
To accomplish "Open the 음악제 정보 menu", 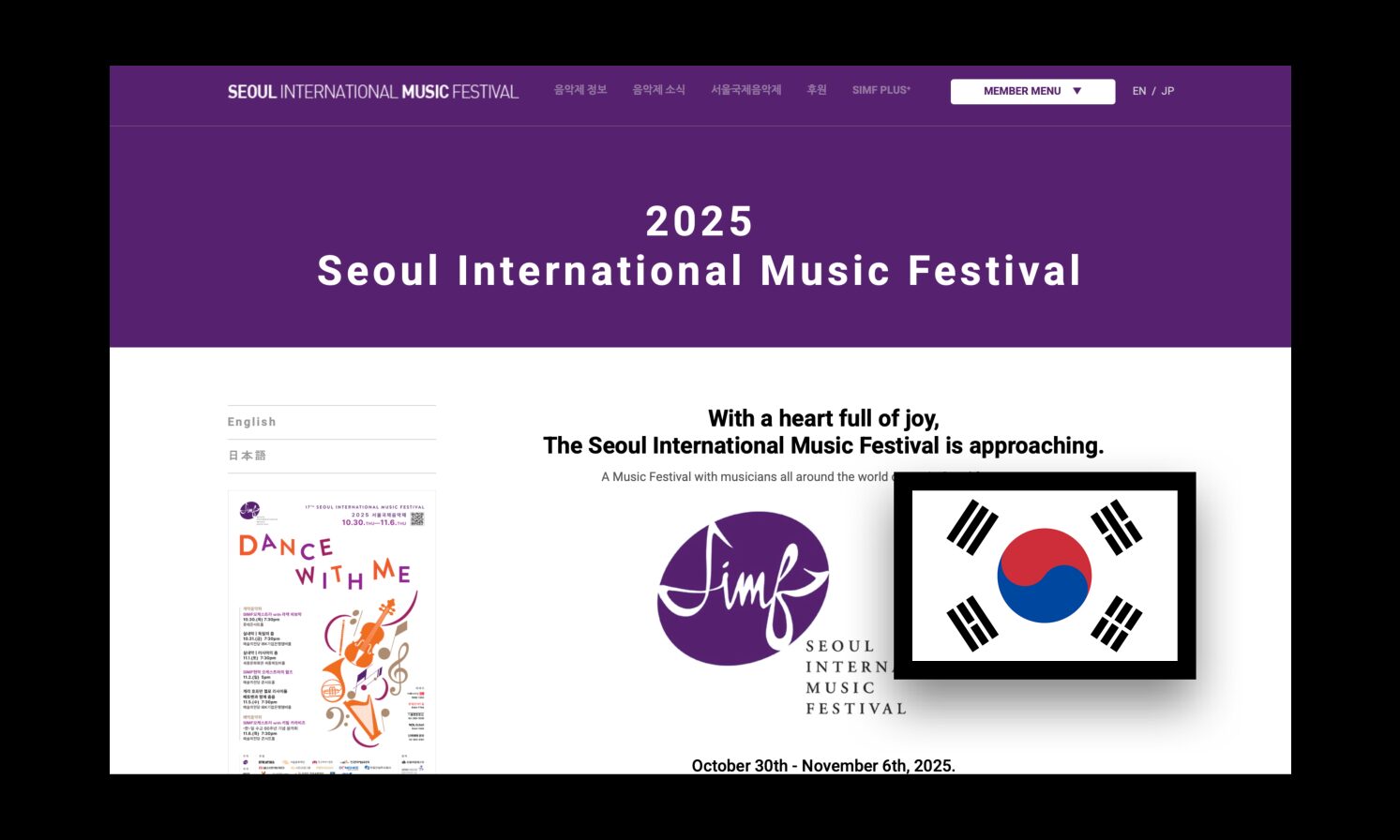I will click(580, 90).
